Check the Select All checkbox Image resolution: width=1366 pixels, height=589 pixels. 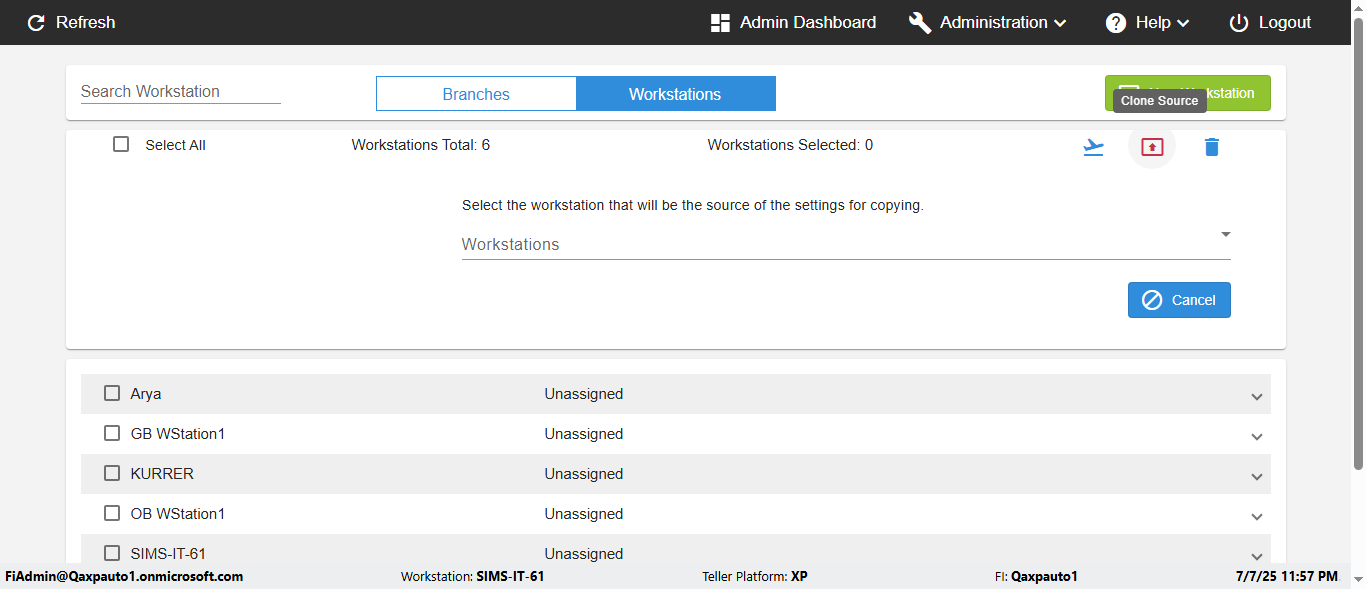pos(121,144)
